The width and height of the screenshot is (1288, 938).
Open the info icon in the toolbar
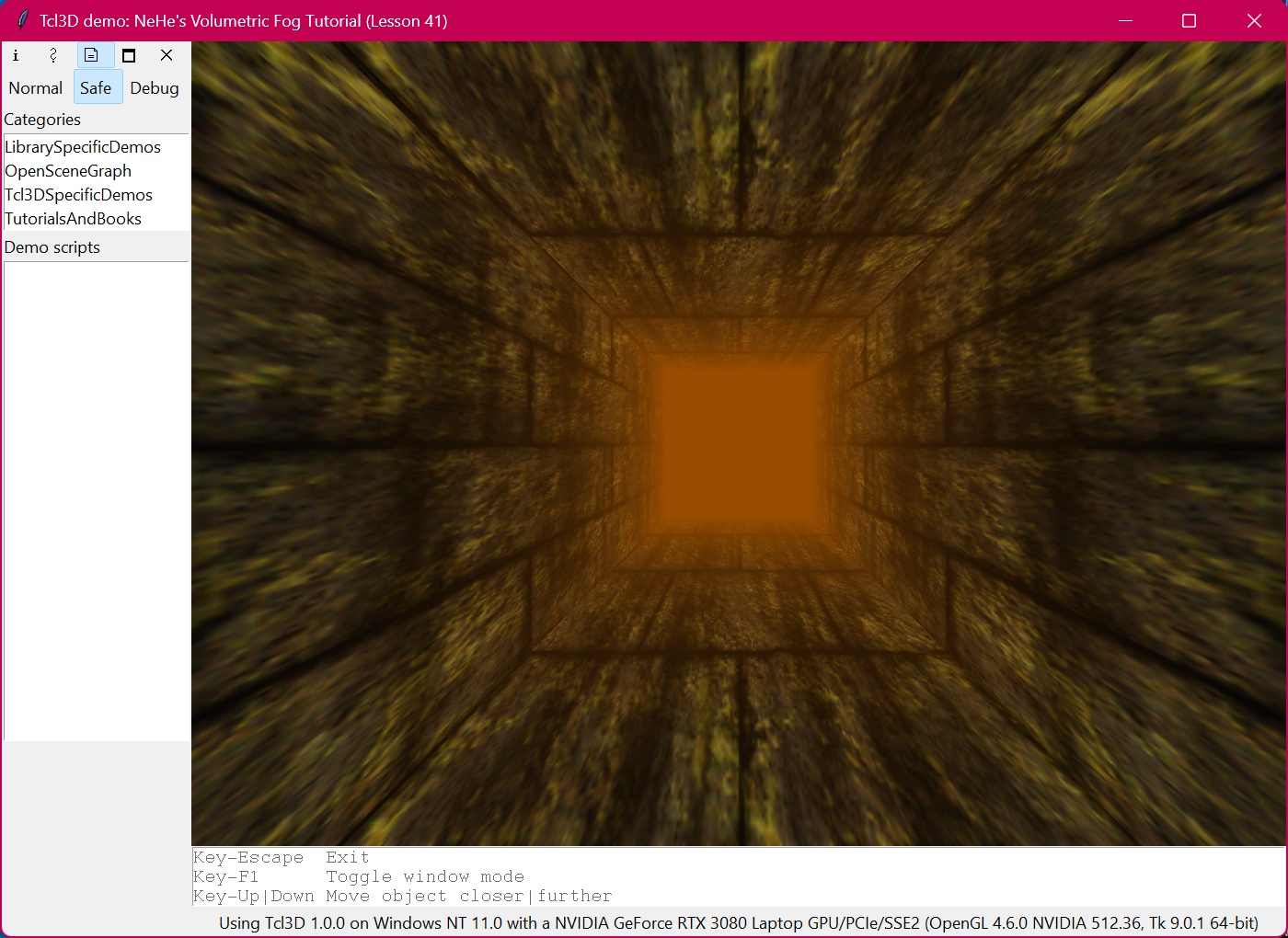[16, 55]
